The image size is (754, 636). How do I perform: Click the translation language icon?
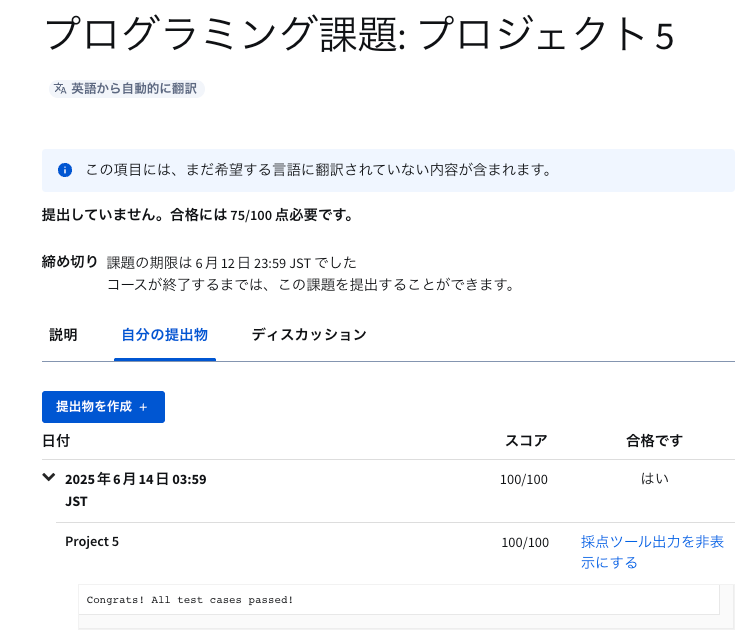60,88
